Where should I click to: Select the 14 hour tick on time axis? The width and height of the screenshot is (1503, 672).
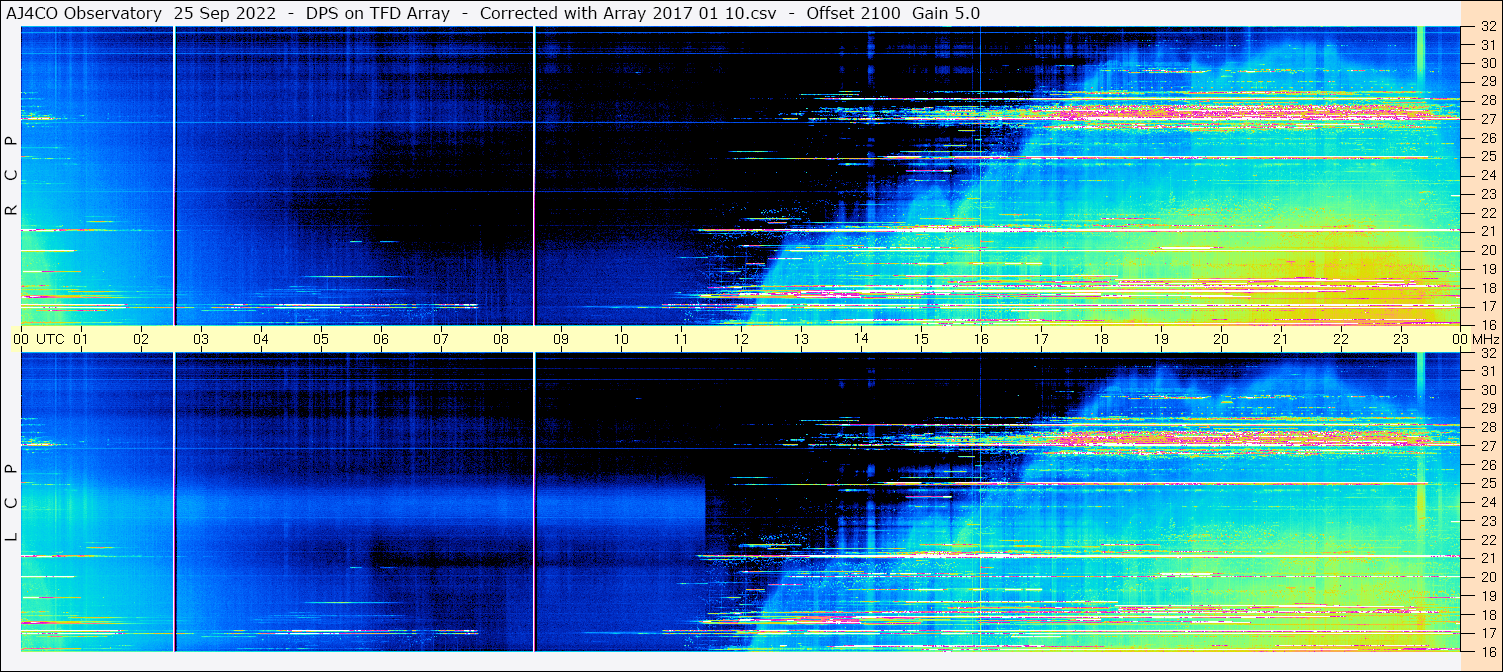pyautogui.click(x=861, y=339)
